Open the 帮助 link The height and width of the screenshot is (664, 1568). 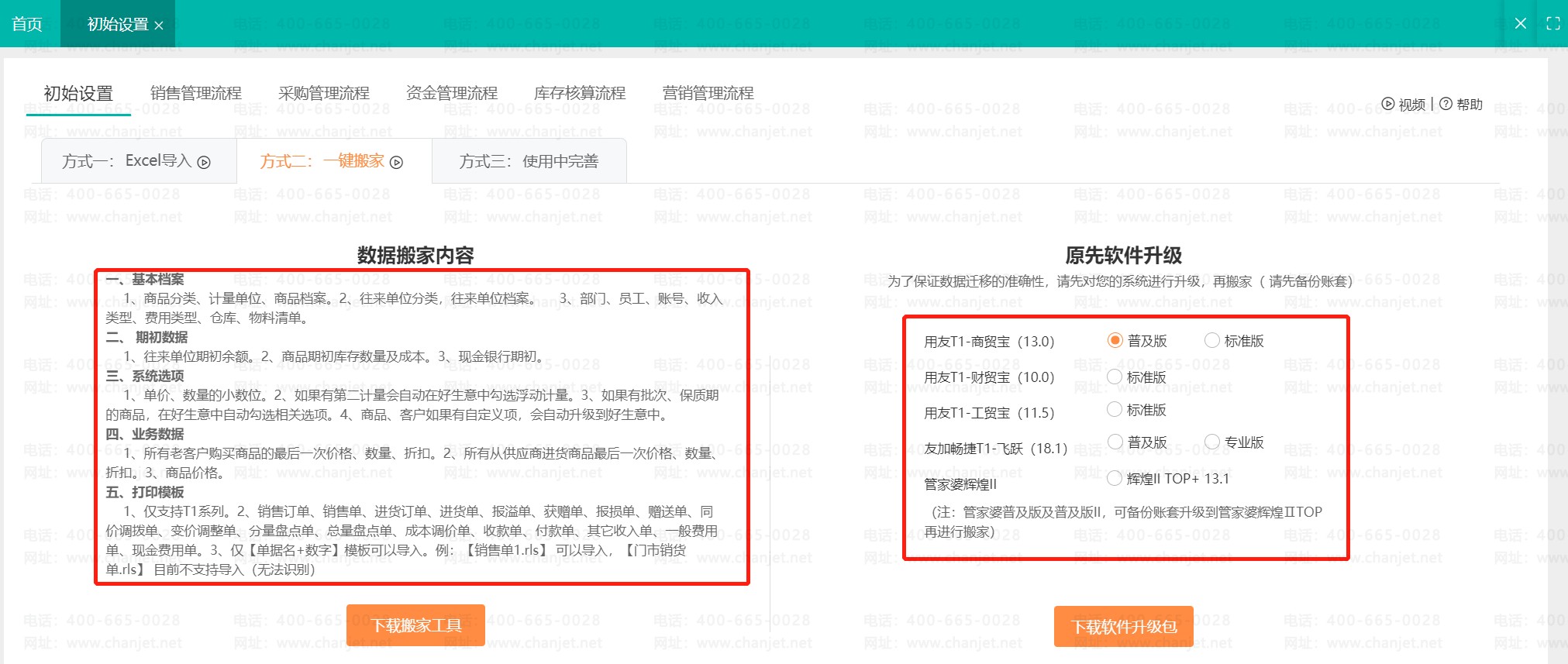click(1469, 104)
